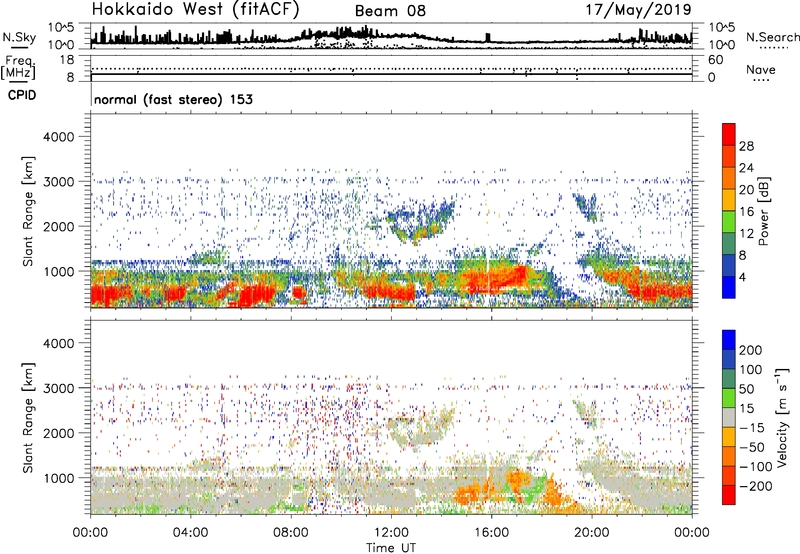Screen dimensions: 800x554
Task: Click the 'CPID' label
Action: (x=22, y=95)
